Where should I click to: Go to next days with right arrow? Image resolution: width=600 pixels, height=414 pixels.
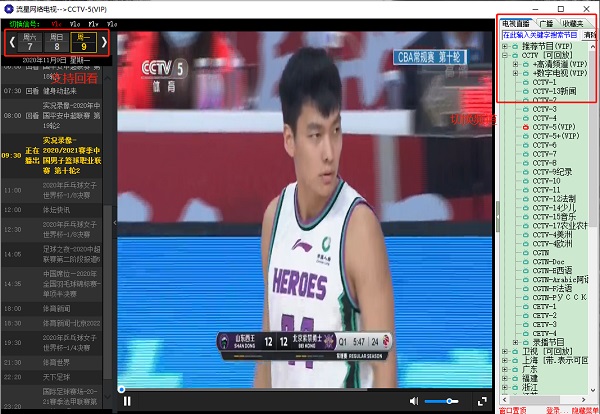103,43
